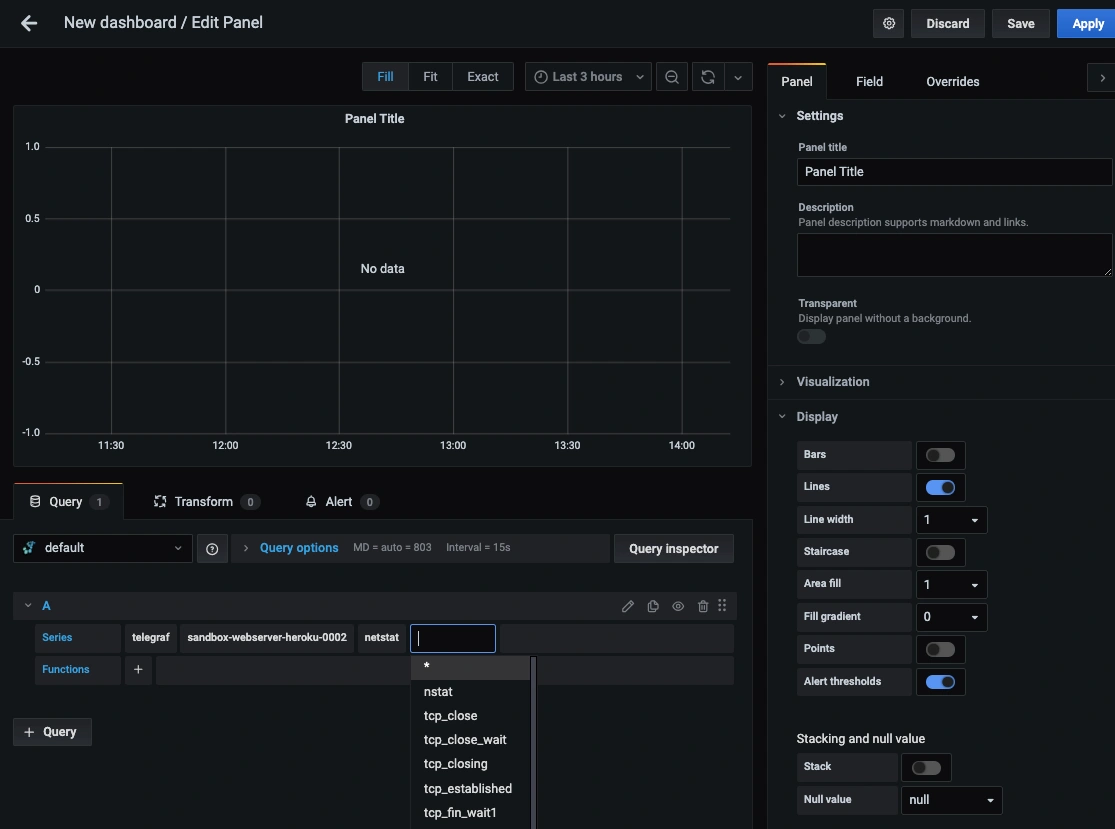1115x829 pixels.
Task: Go back using the arrow icon
Action: point(28,23)
